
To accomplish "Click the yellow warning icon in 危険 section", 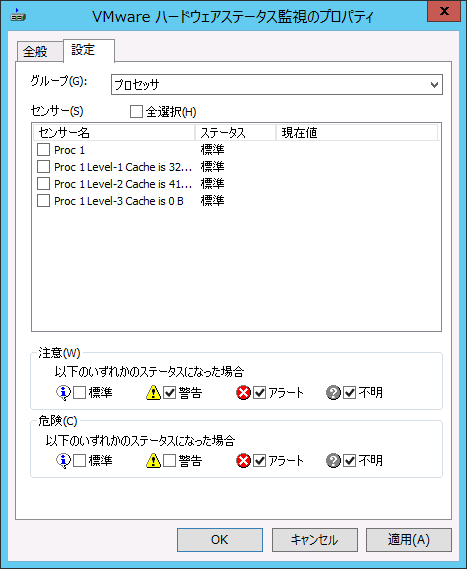I will 153,461.
